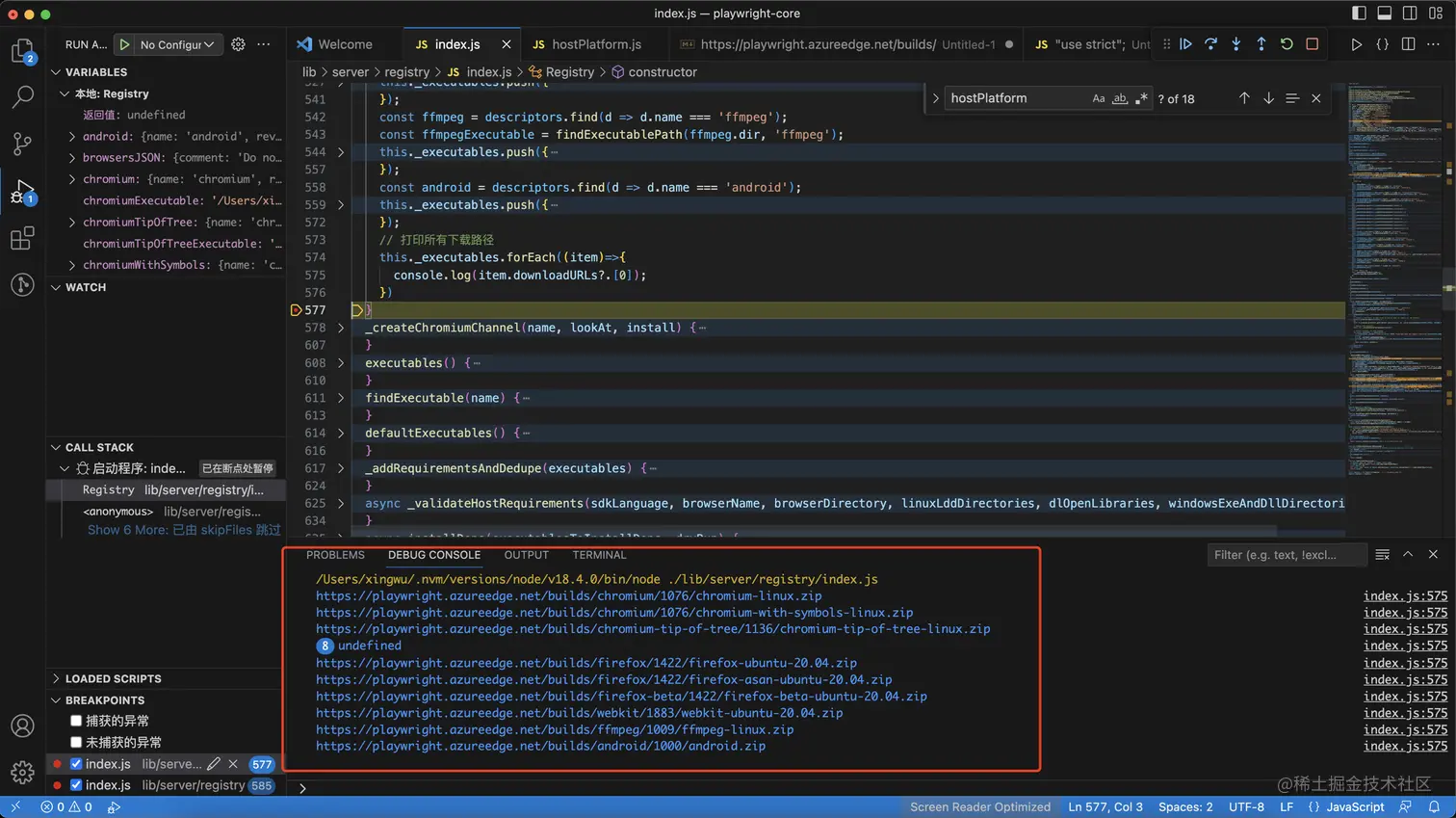Maximize the bottom panel size
Screen dimensions: 1456x818
(1408, 555)
